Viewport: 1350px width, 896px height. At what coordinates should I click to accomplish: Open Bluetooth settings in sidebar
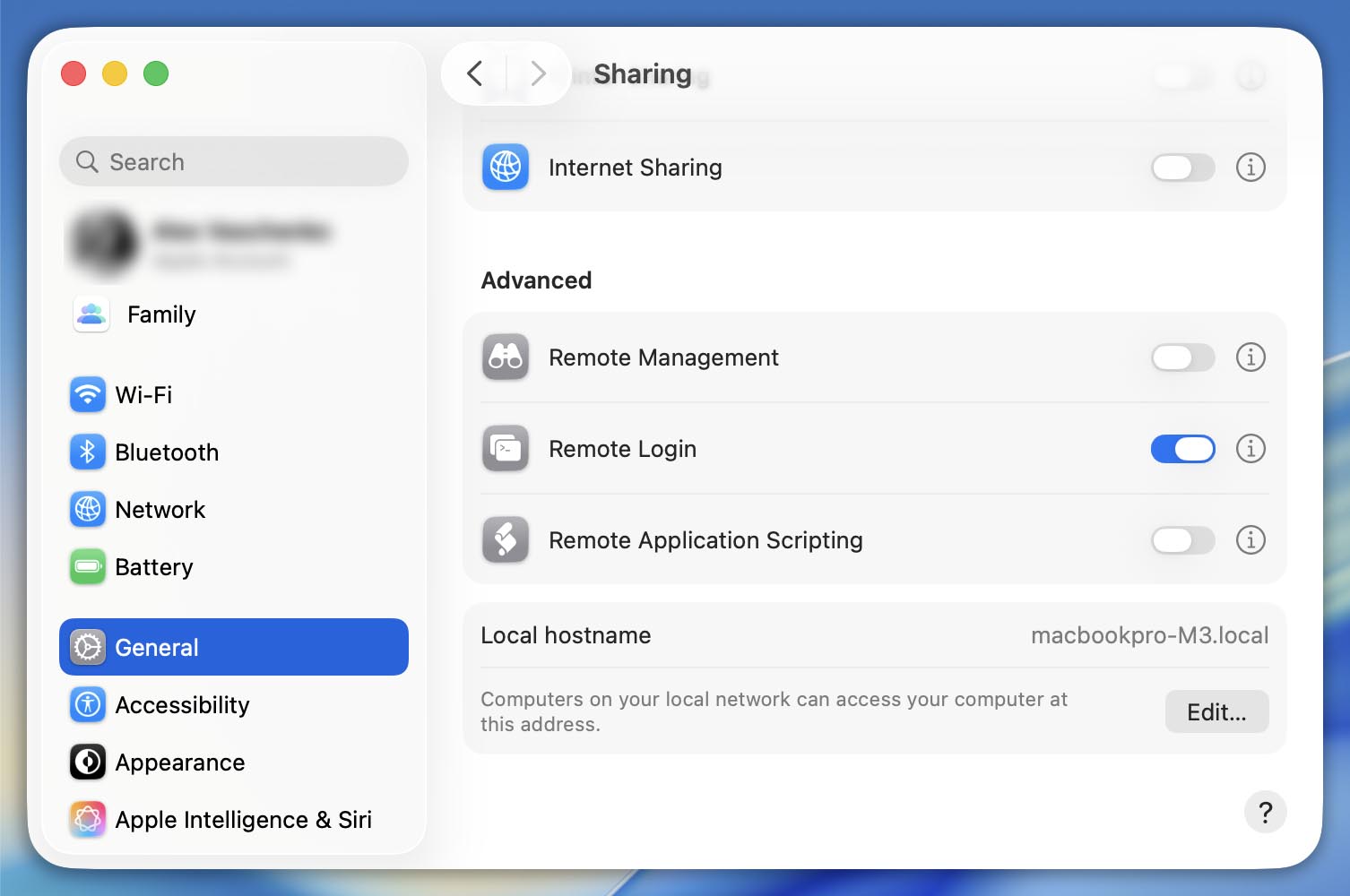234,452
